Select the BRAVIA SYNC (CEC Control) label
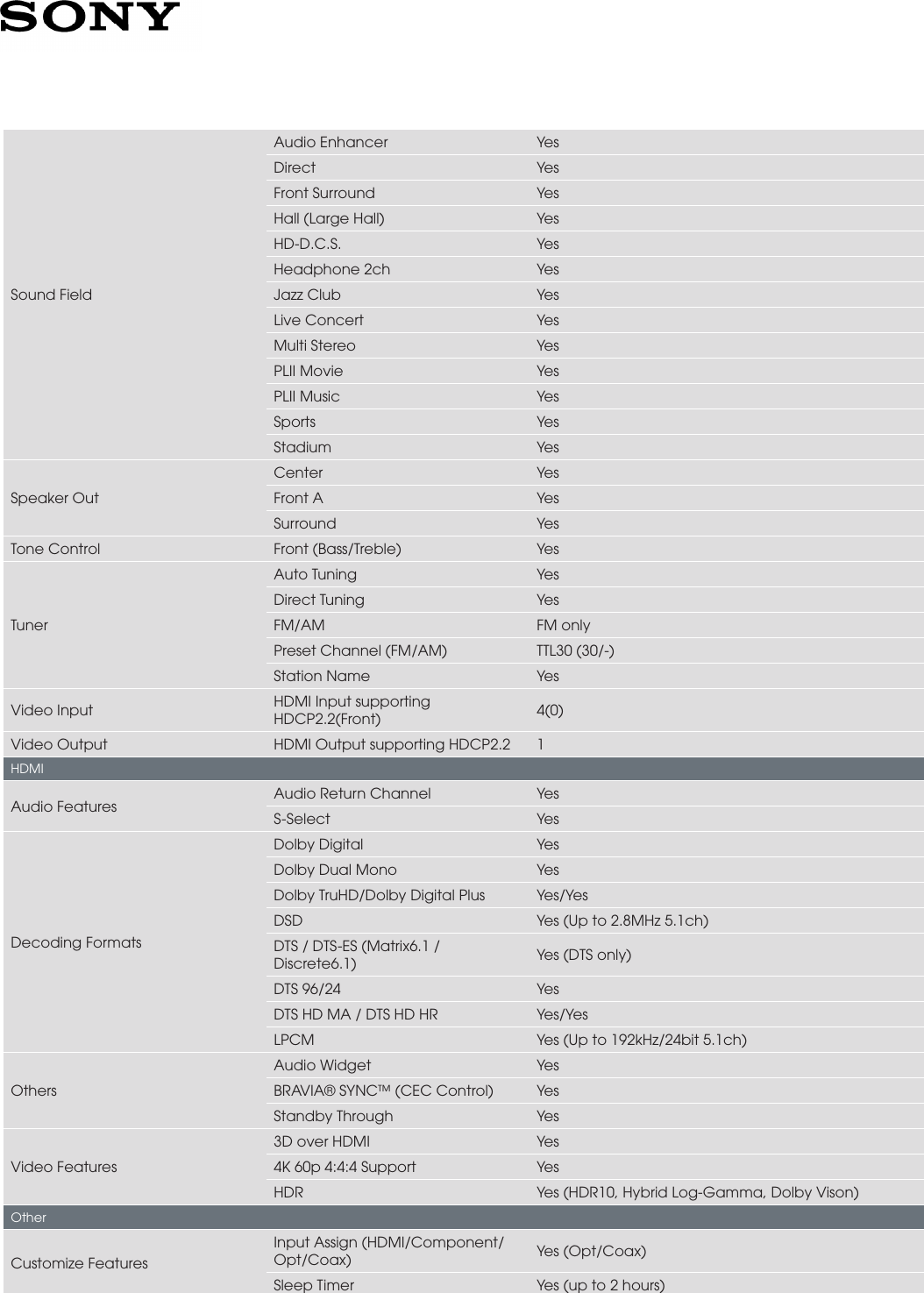 click(383, 1091)
